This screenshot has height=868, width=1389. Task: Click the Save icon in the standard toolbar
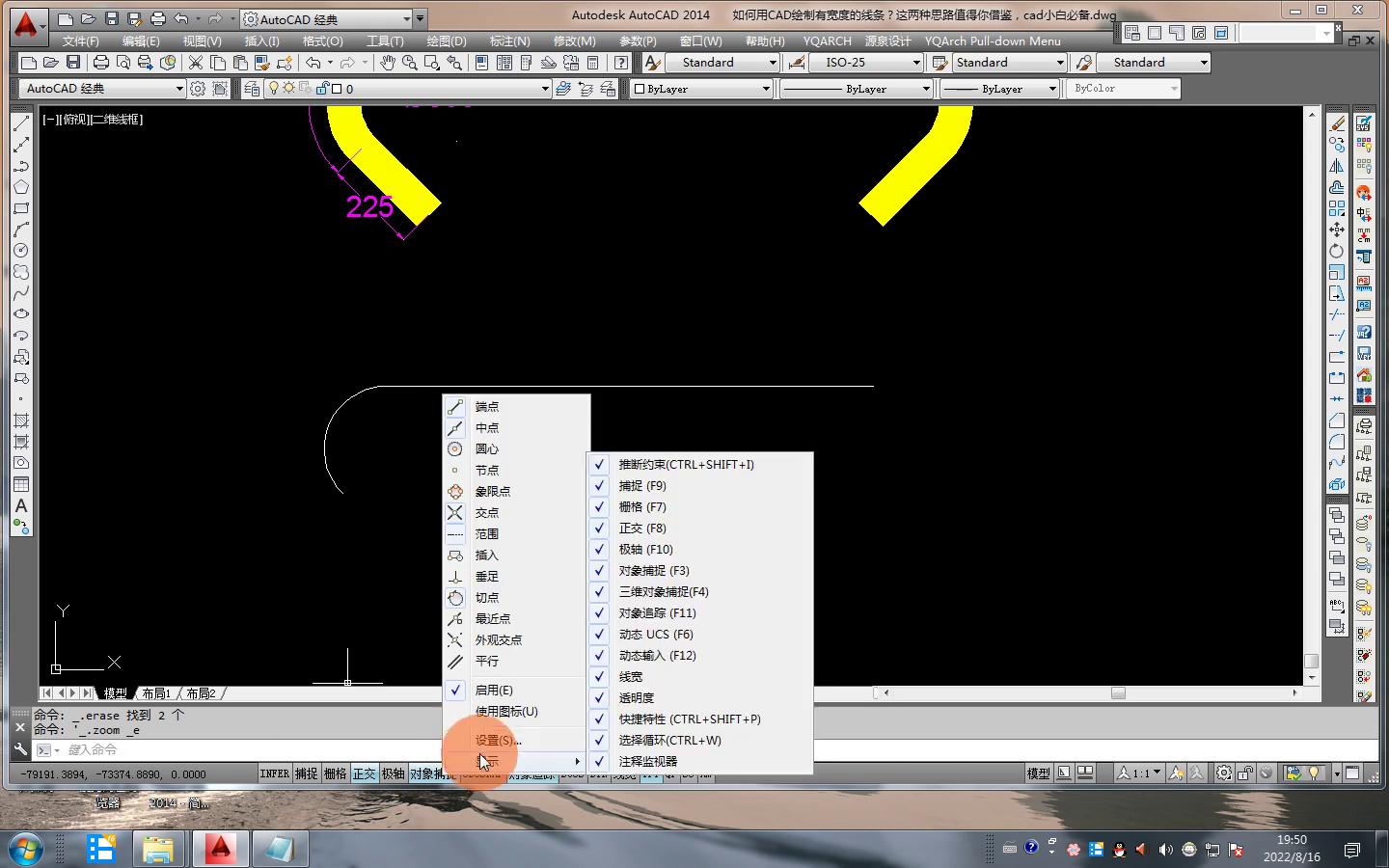click(x=73, y=63)
